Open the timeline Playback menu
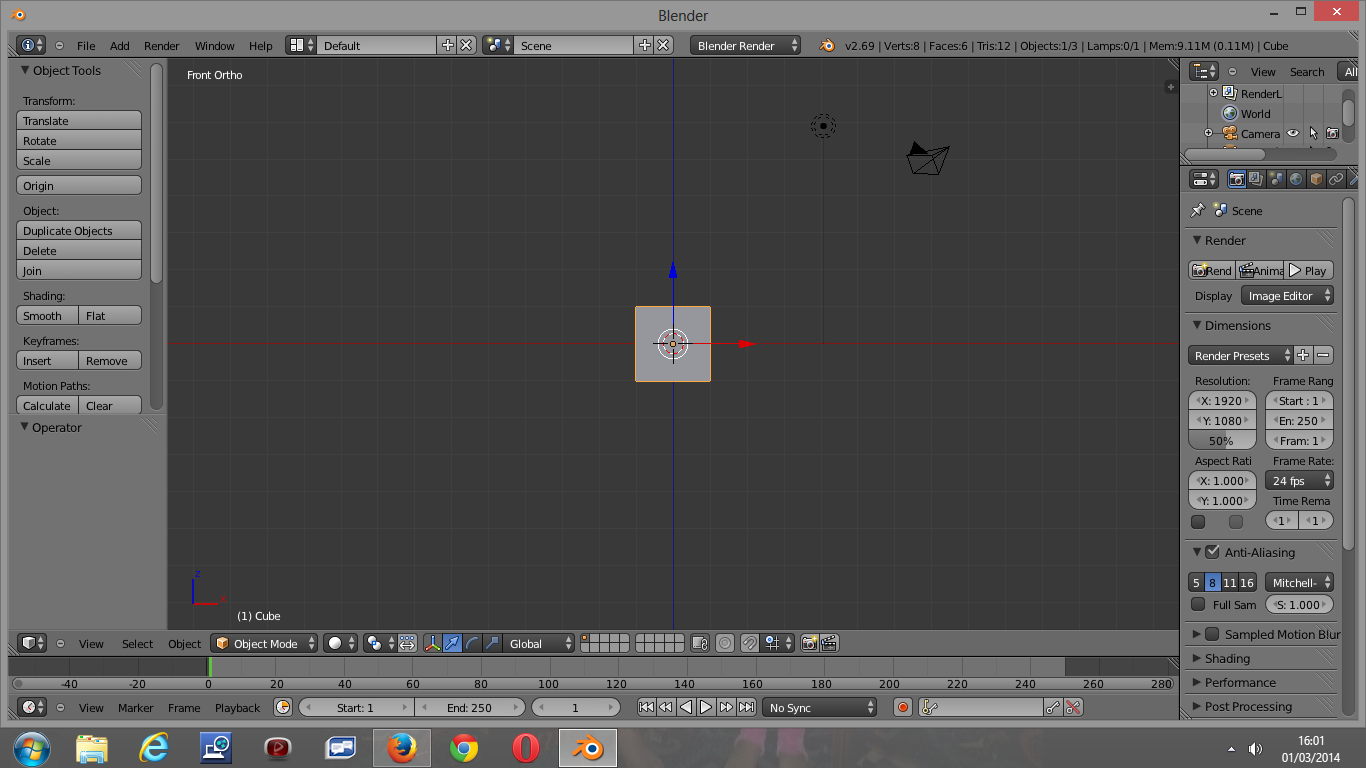Viewport: 1366px width, 768px height. pyautogui.click(x=237, y=707)
